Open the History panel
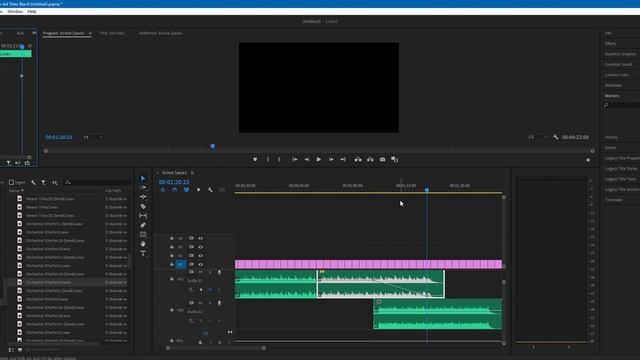640x360 pixels. [611, 137]
